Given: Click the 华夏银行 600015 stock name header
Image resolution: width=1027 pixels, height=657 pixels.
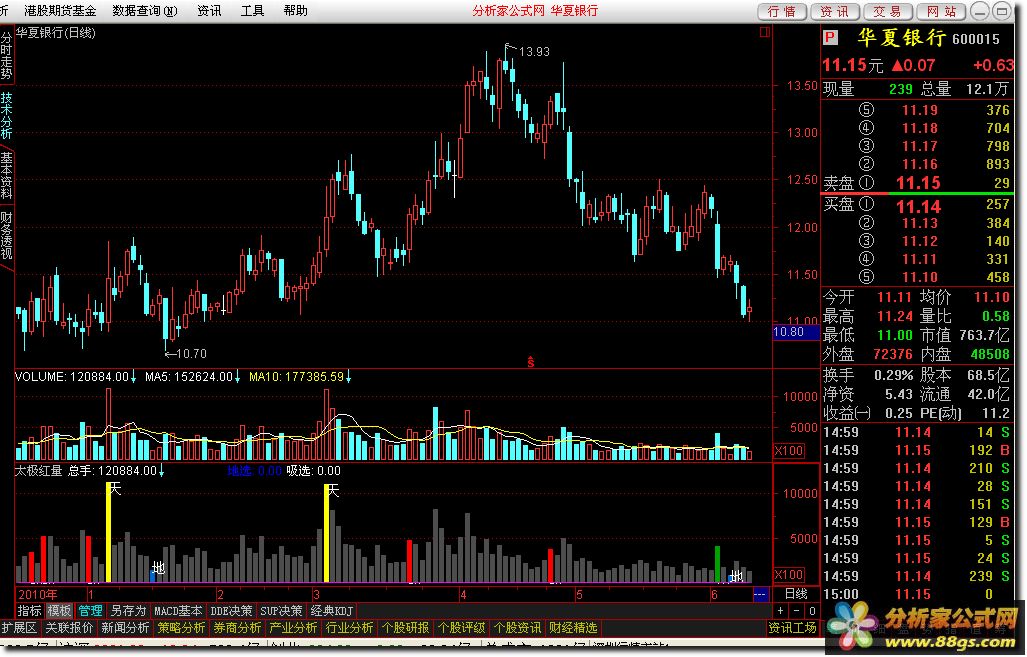Looking at the screenshot, I should point(928,38).
